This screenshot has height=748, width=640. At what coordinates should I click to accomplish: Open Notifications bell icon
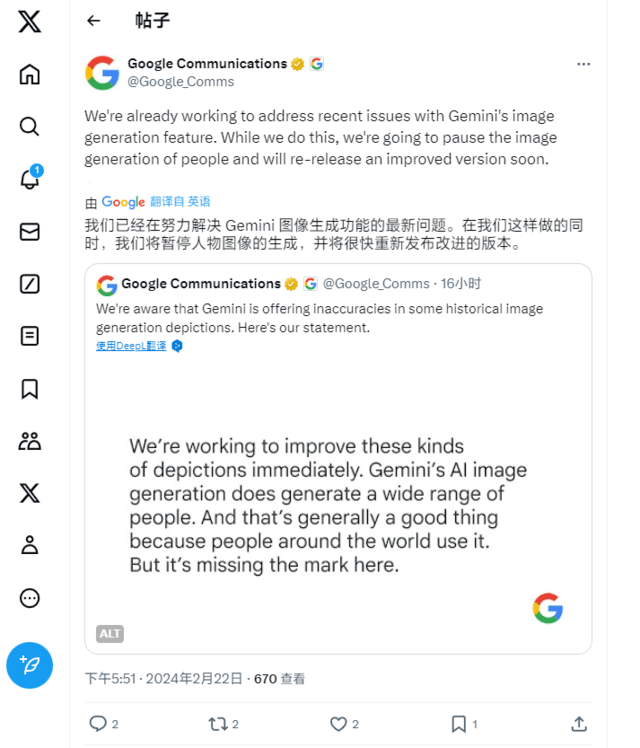[x=30, y=179]
